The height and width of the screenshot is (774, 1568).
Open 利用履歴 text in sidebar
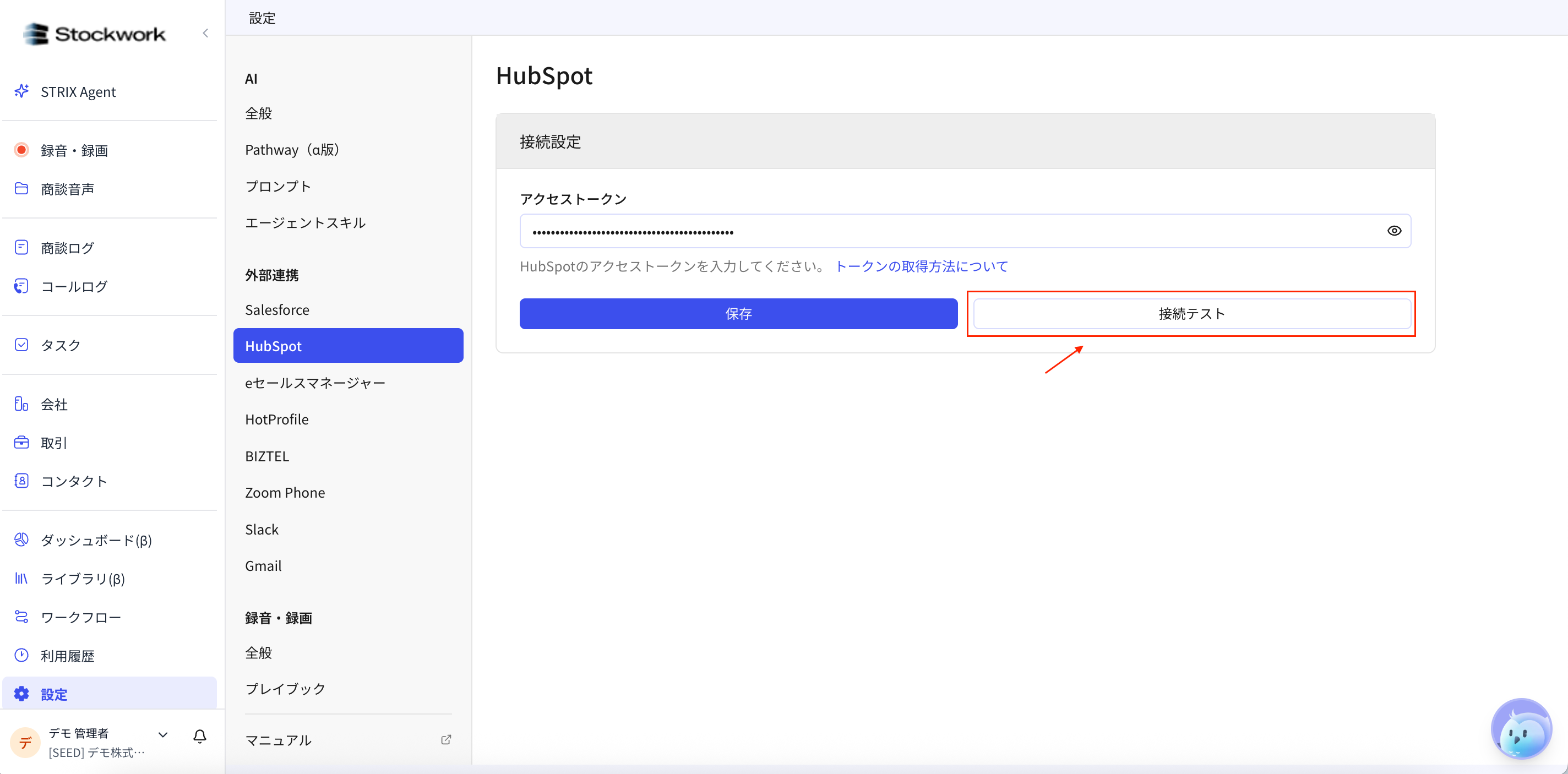tap(68, 656)
